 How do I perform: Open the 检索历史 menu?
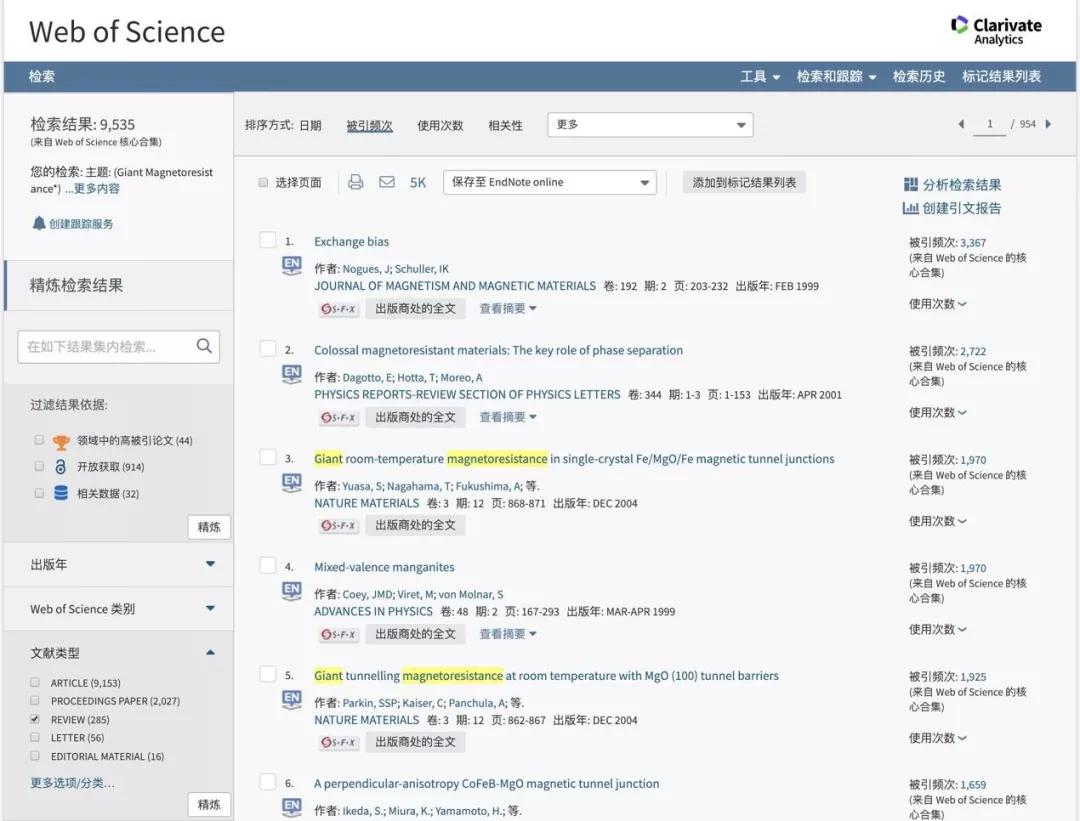(919, 76)
